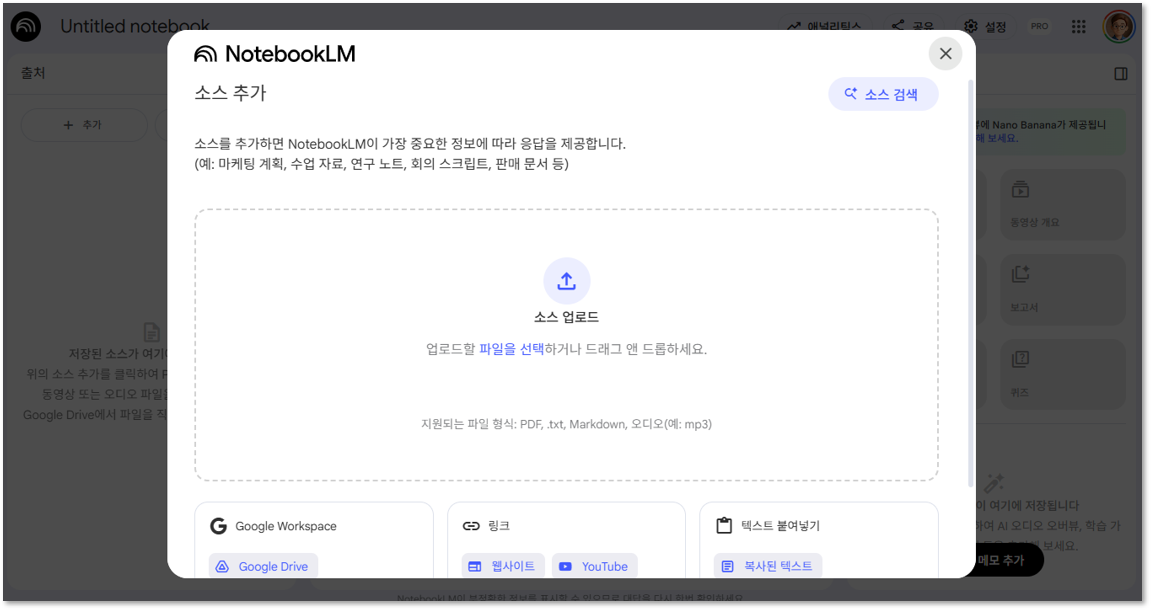Click the link chain icon
This screenshot has width=1151, height=610.
coord(471,526)
